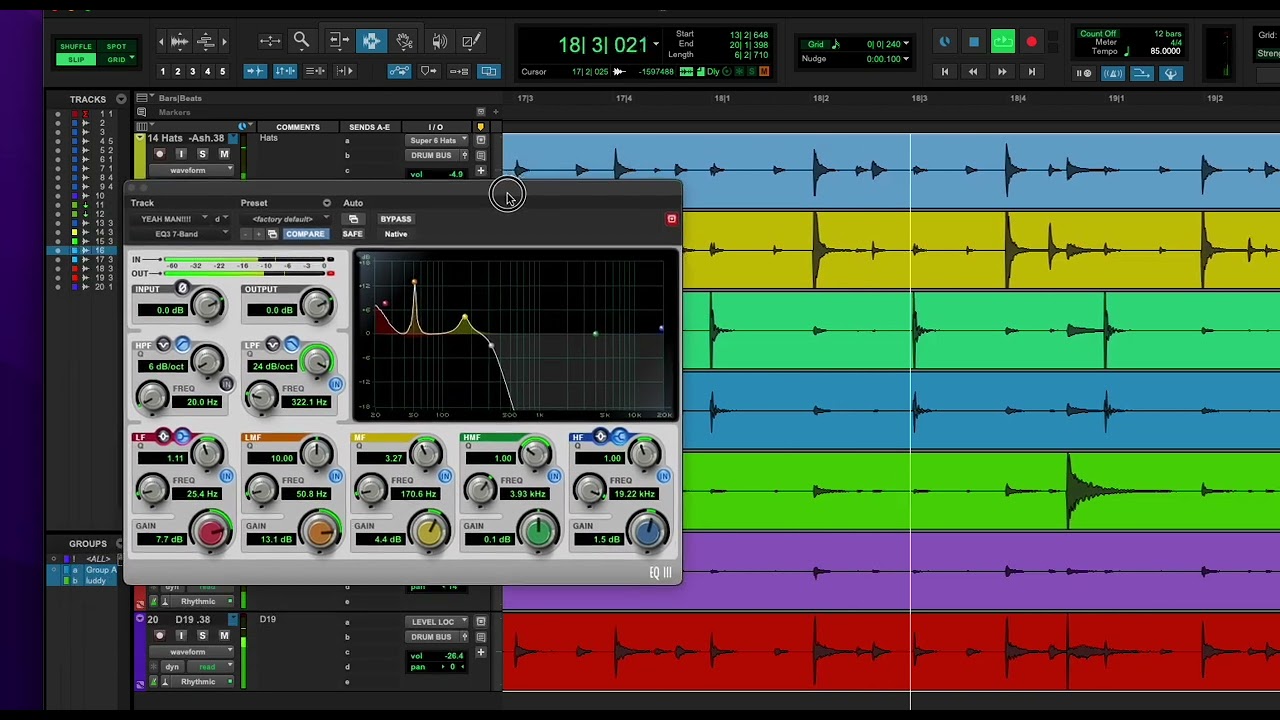Choose the Grabber hand tool
The height and width of the screenshot is (720, 1280).
click(x=404, y=41)
